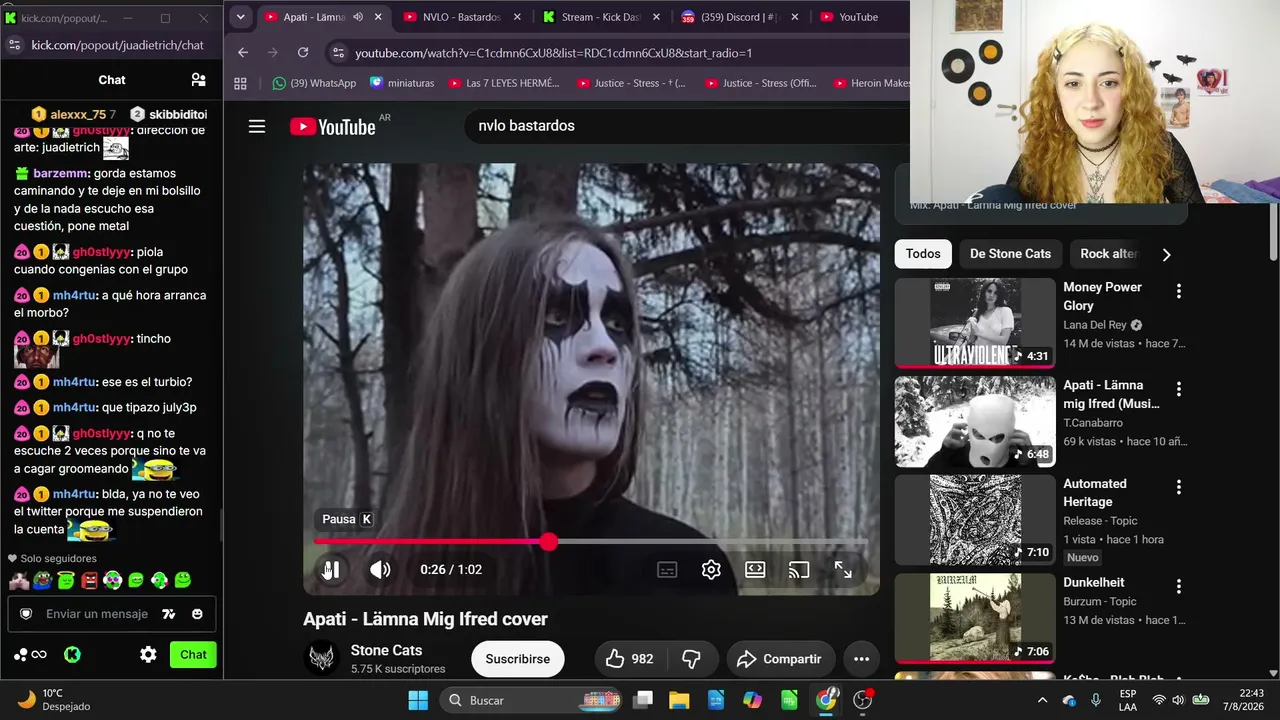Select the Todos filter chip

click(923, 254)
